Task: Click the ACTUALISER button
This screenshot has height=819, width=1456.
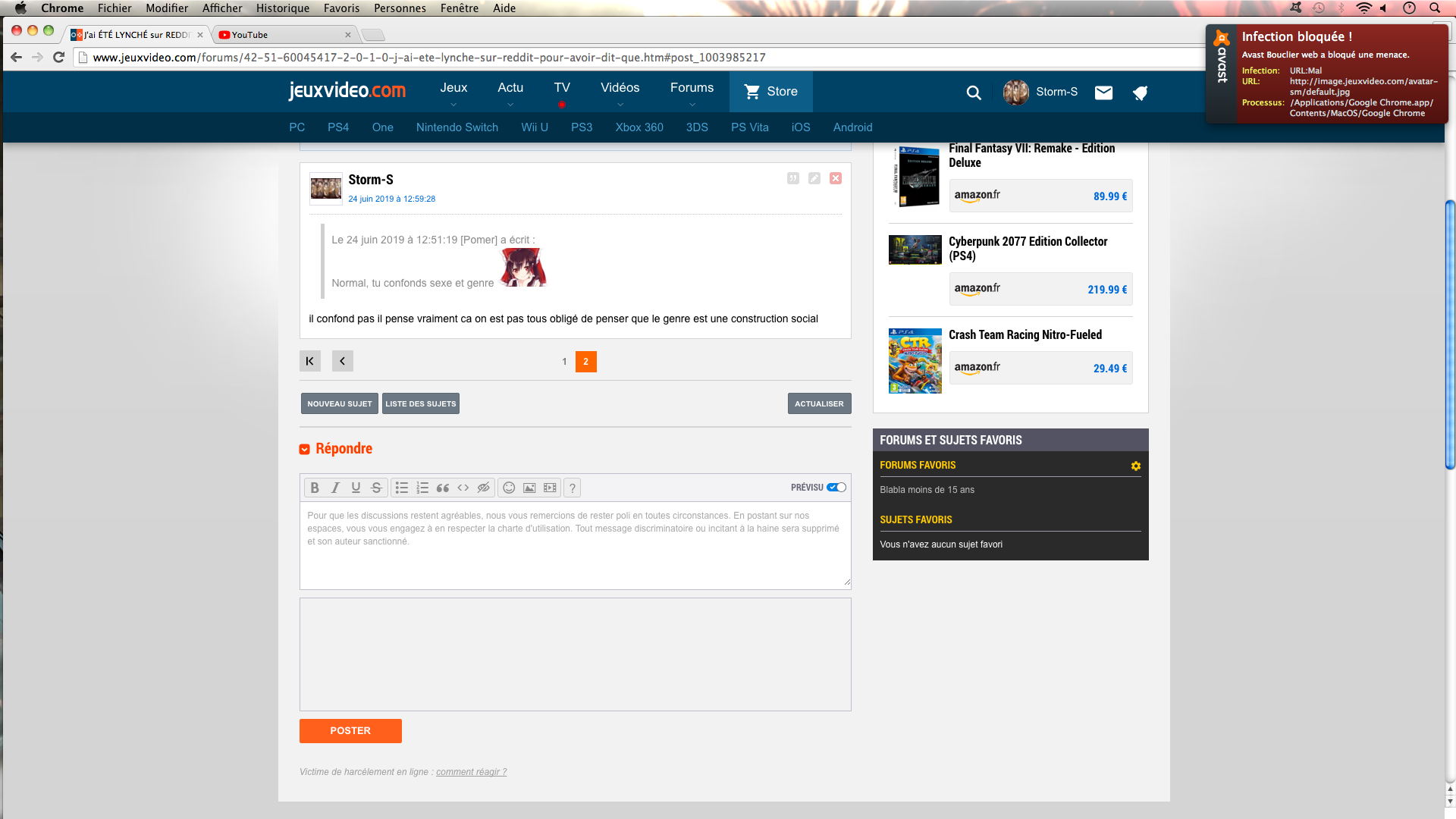Action: click(819, 403)
